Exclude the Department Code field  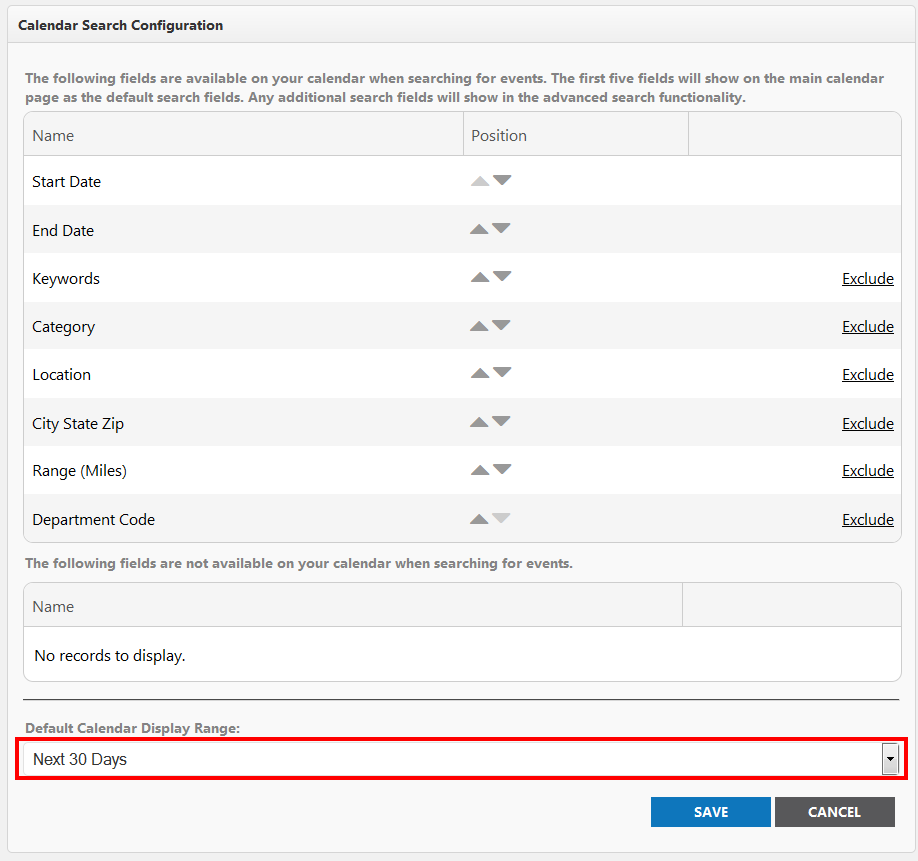[x=868, y=520]
